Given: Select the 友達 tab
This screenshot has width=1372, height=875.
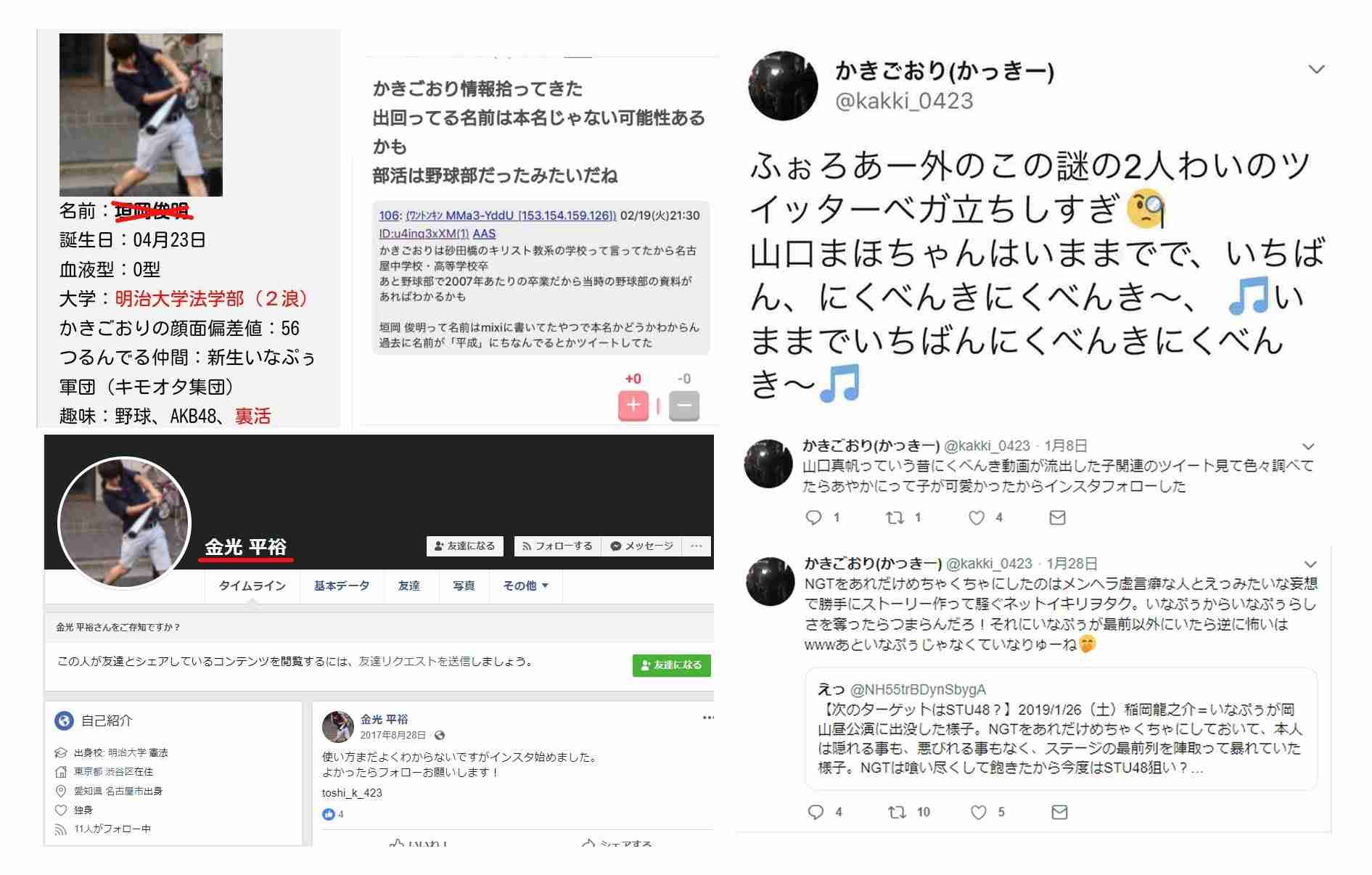Looking at the screenshot, I should [409, 586].
